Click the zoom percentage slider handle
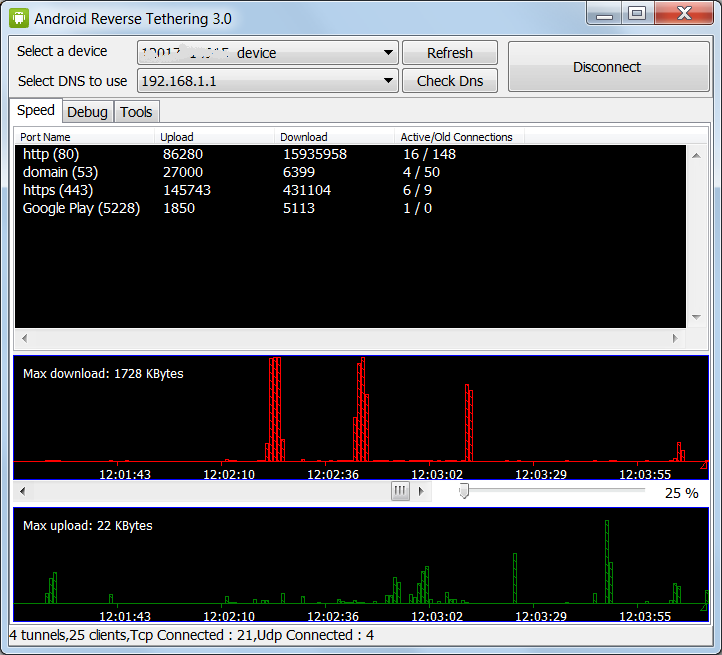The height and width of the screenshot is (655, 722). [464, 491]
